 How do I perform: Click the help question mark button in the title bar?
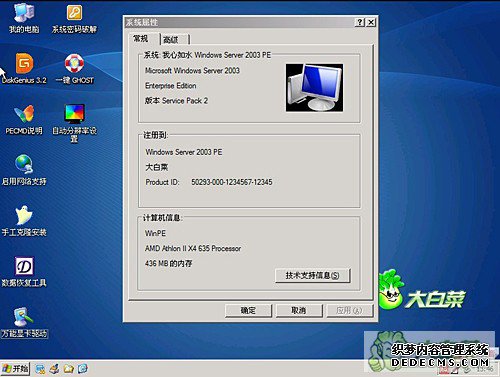click(360, 22)
